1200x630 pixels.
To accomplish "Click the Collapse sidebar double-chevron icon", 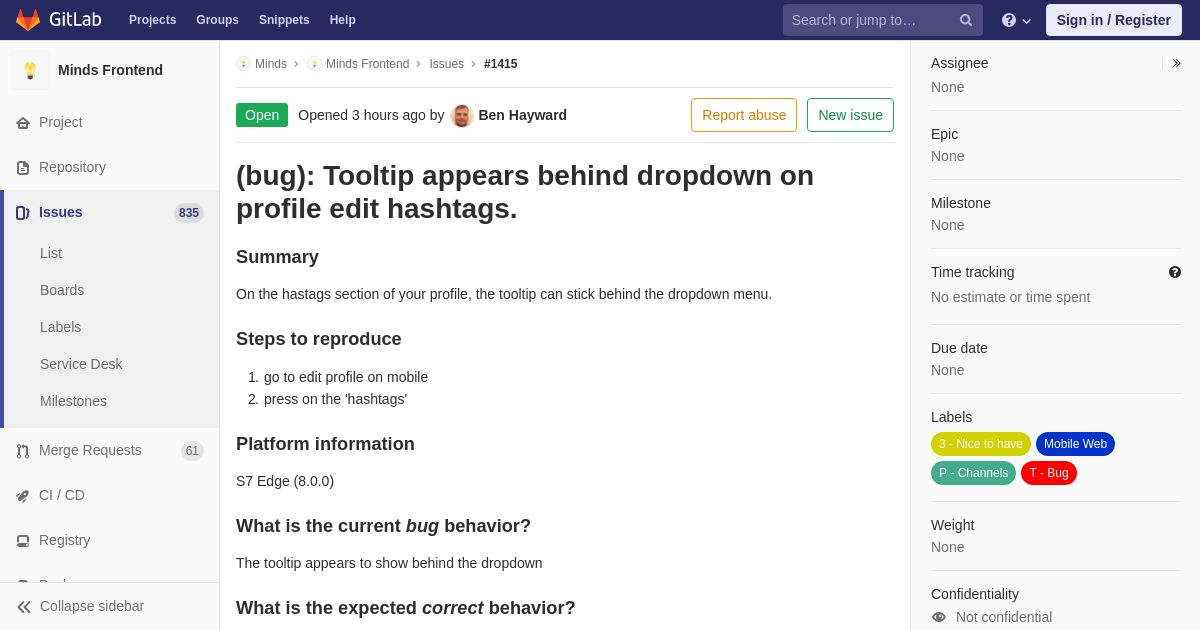I will pos(24,607).
